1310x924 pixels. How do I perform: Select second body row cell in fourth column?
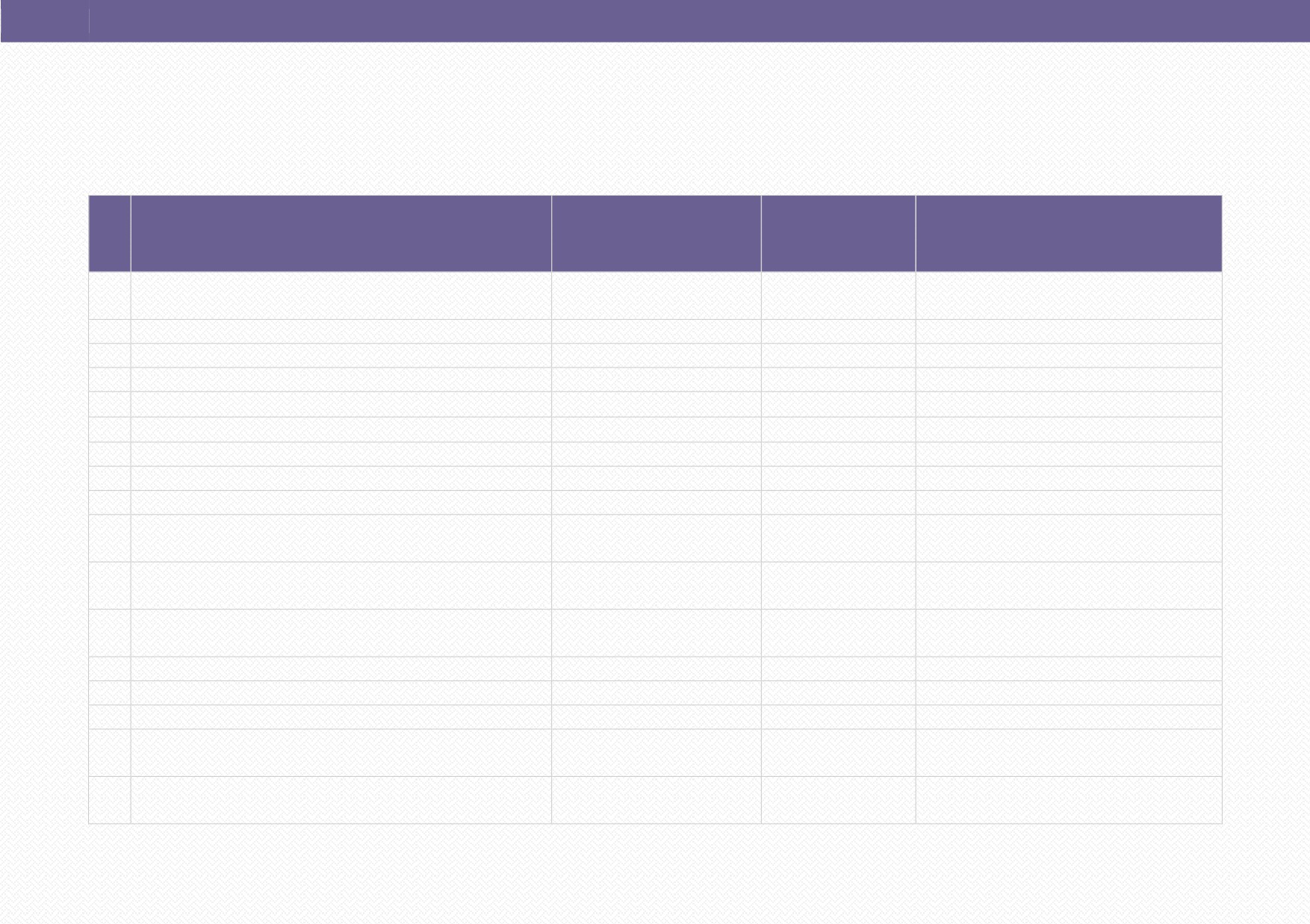coord(838,332)
